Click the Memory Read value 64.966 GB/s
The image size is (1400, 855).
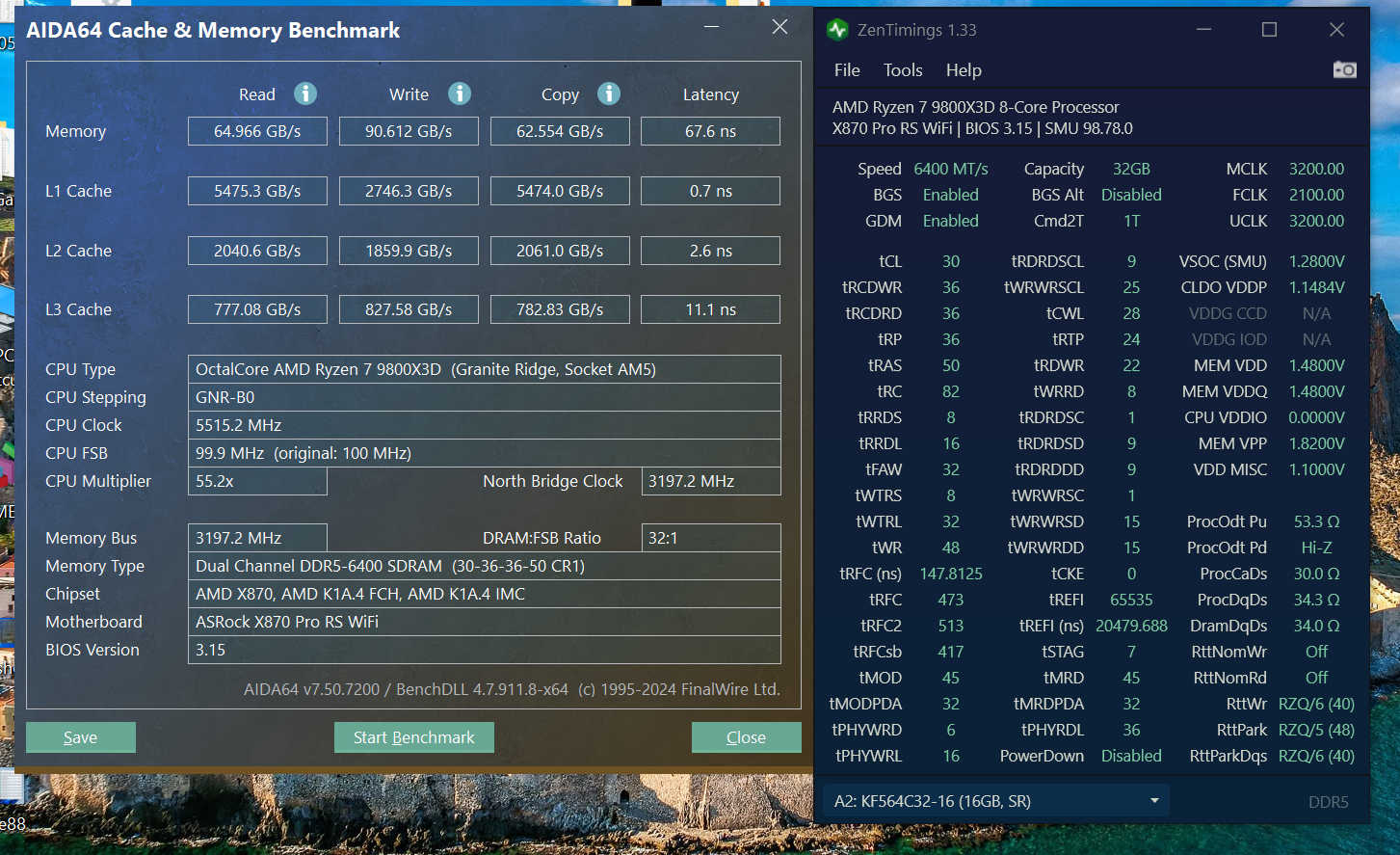[x=257, y=131]
